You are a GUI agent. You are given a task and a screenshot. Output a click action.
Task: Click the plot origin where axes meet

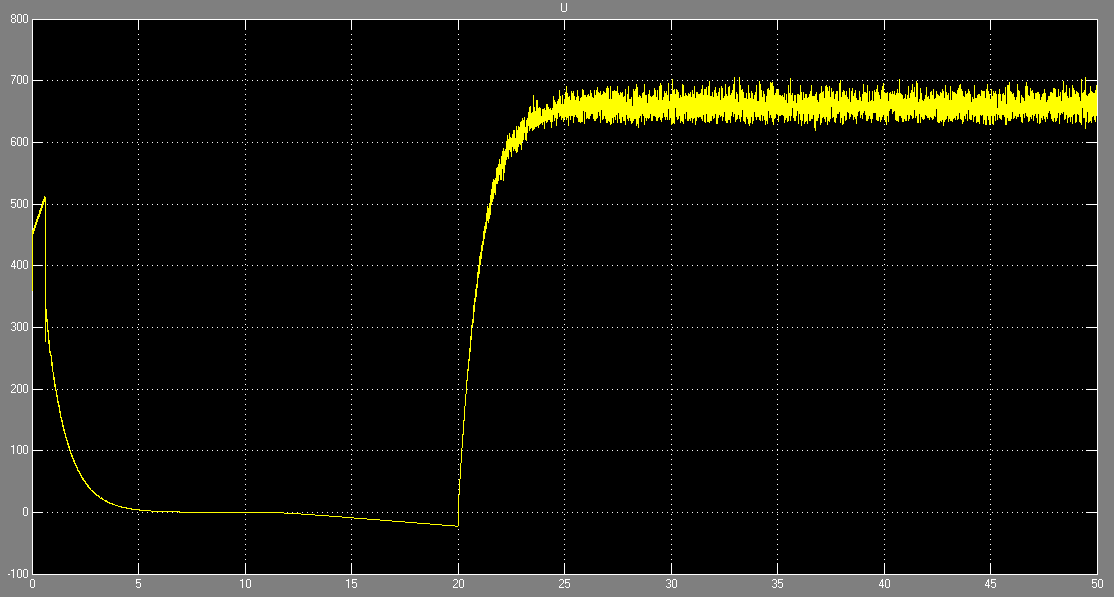click(31, 576)
